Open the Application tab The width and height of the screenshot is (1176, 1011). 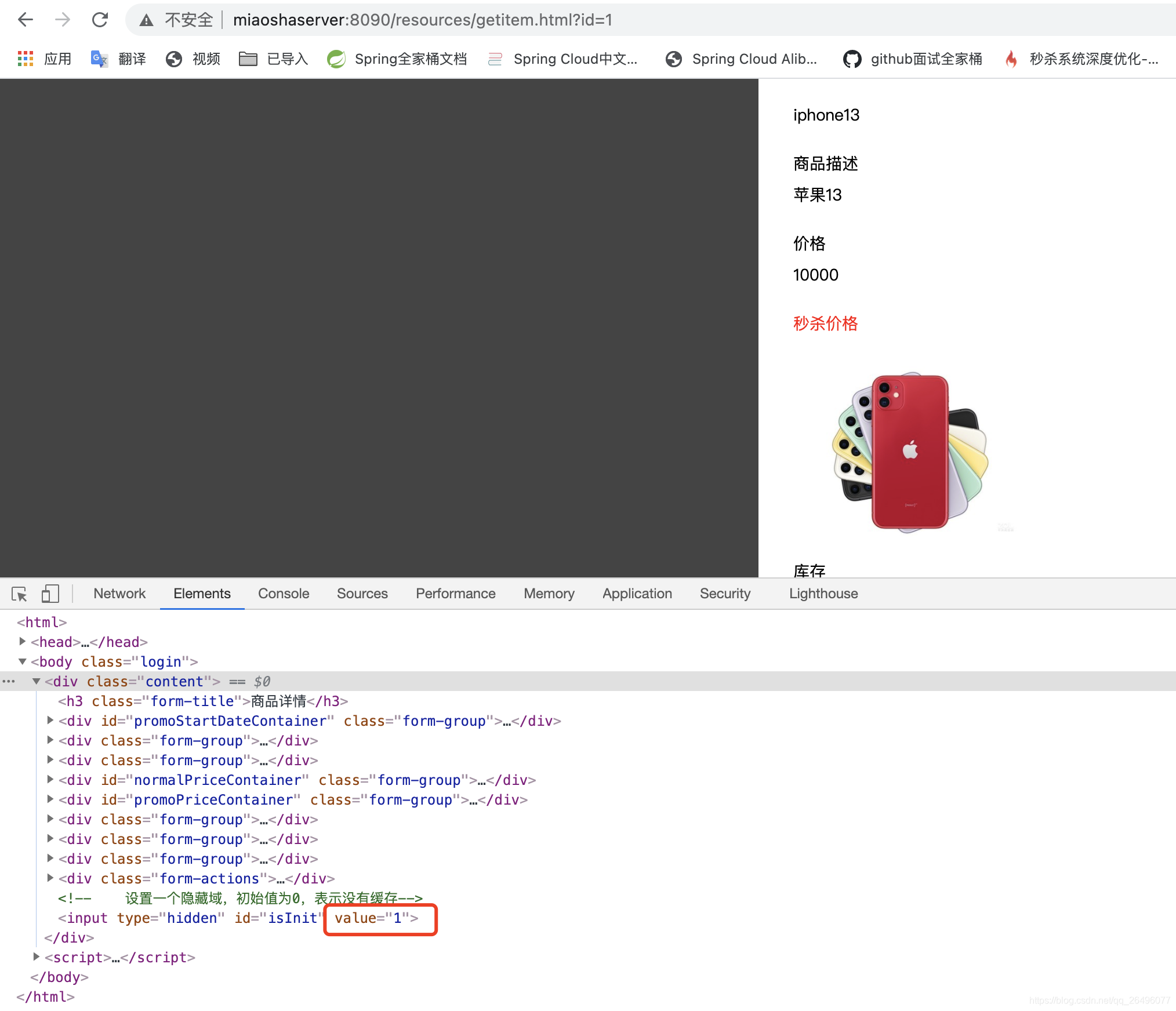[637, 594]
